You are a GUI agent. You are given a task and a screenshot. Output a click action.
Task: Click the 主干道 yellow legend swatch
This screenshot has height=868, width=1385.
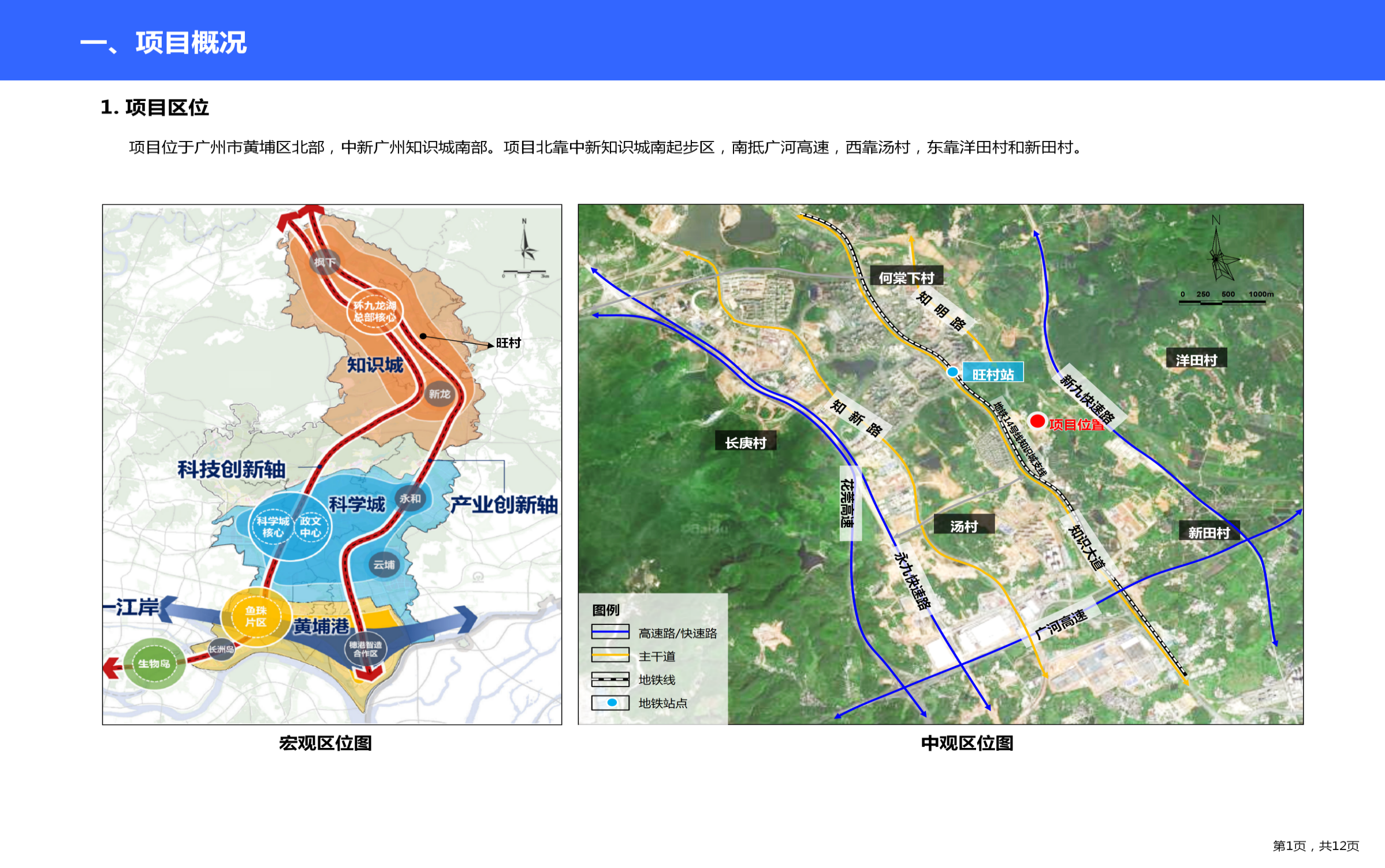[x=610, y=655]
